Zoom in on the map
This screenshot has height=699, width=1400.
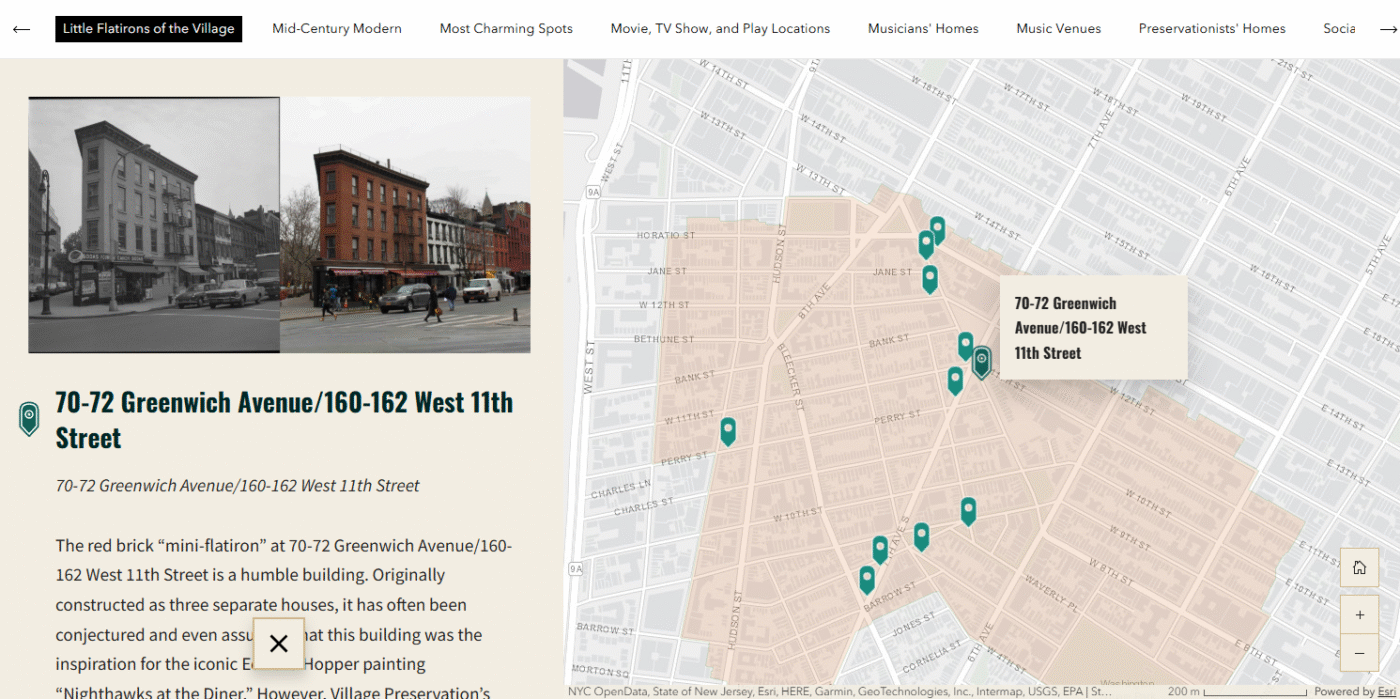[x=1359, y=615]
